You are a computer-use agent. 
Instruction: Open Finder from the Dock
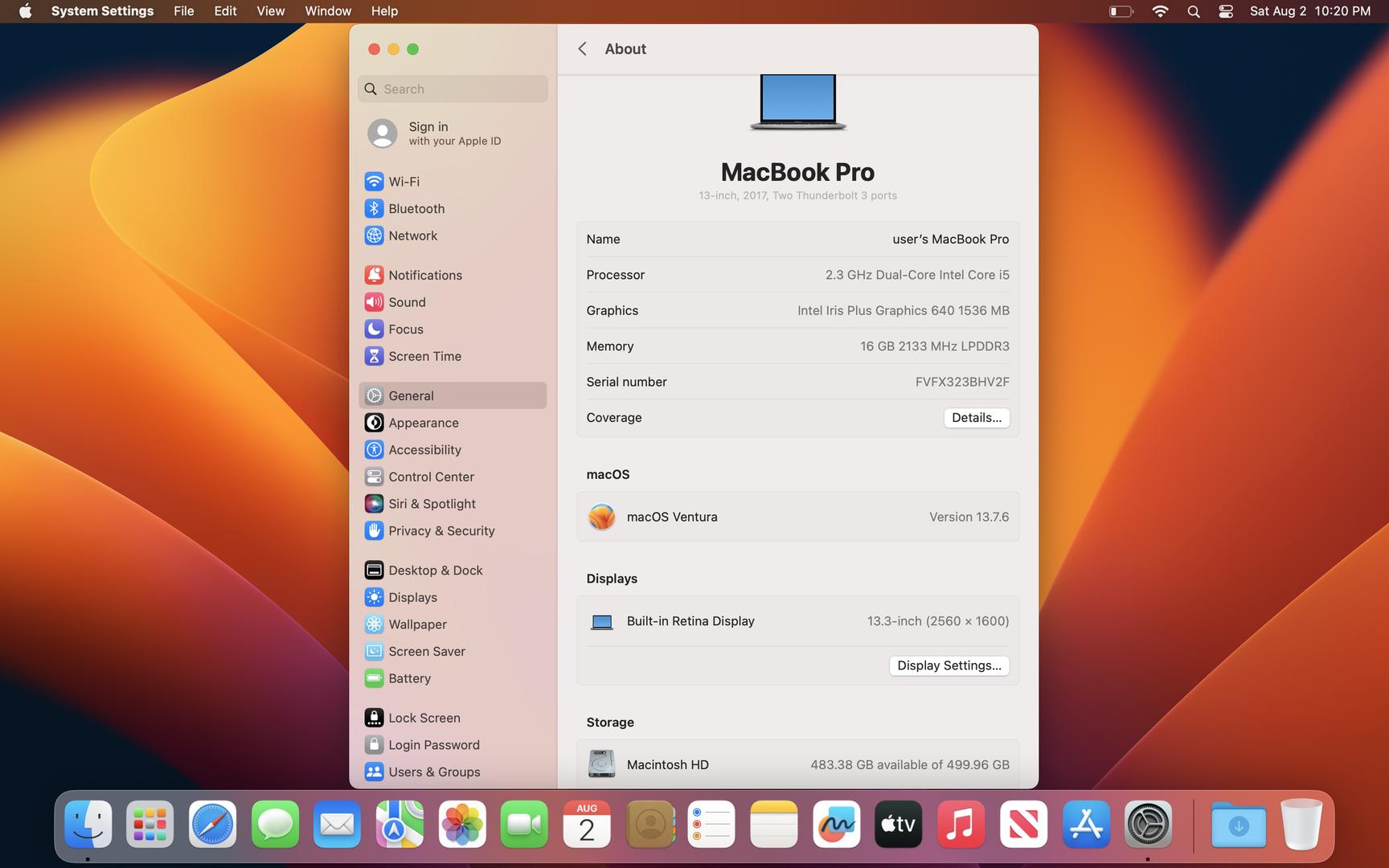[x=88, y=824]
